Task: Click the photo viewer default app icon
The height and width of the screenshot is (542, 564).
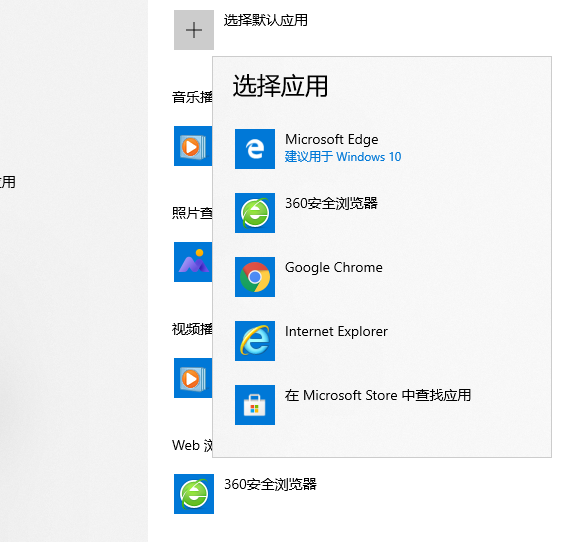Action: pos(193,262)
